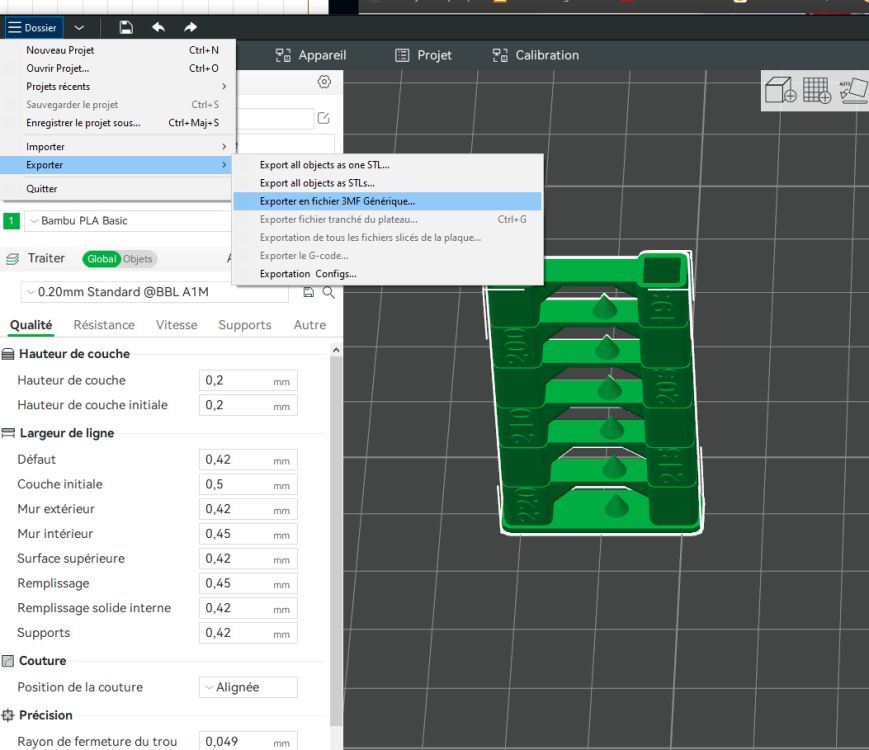The height and width of the screenshot is (750, 869).
Task: Click the Add object cube icon
Action: coord(780,91)
